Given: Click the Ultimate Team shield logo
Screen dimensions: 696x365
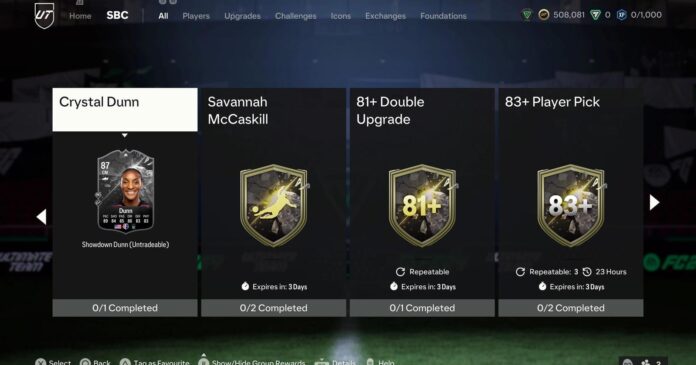Looking at the screenshot, I should click(x=44, y=16).
